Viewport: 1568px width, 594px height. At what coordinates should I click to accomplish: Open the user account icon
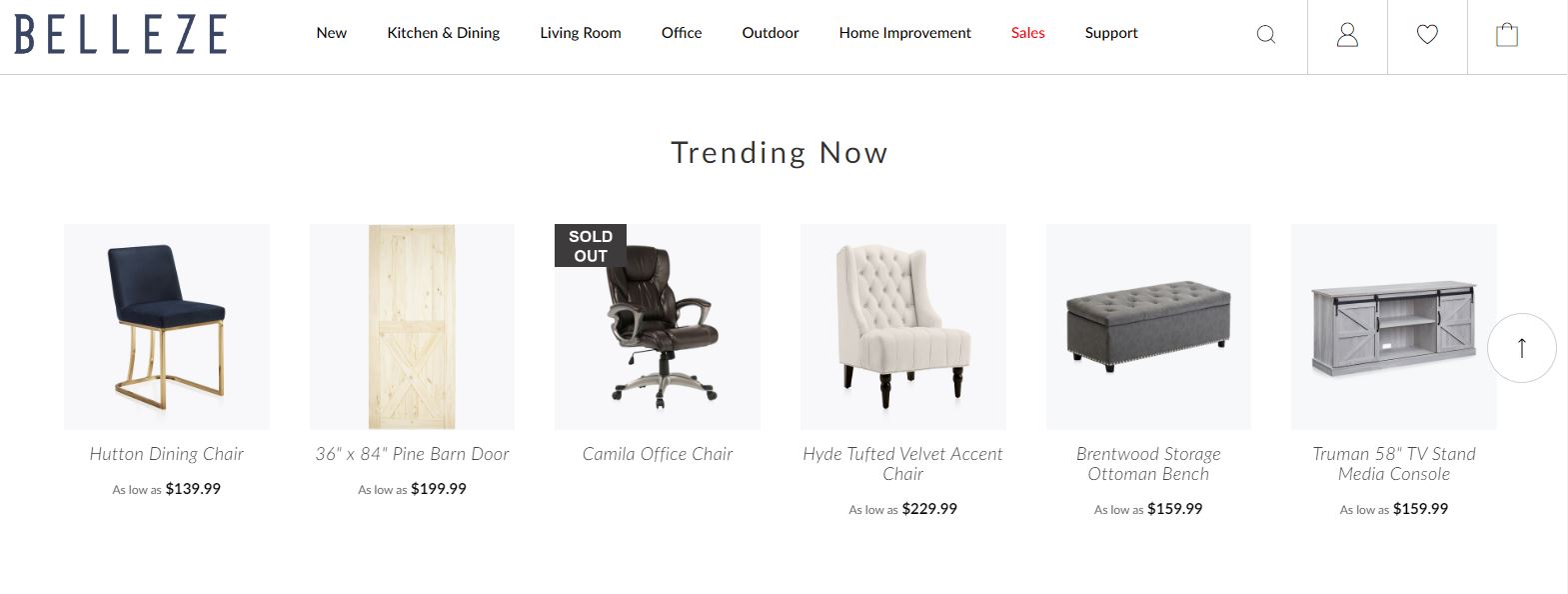click(x=1347, y=35)
